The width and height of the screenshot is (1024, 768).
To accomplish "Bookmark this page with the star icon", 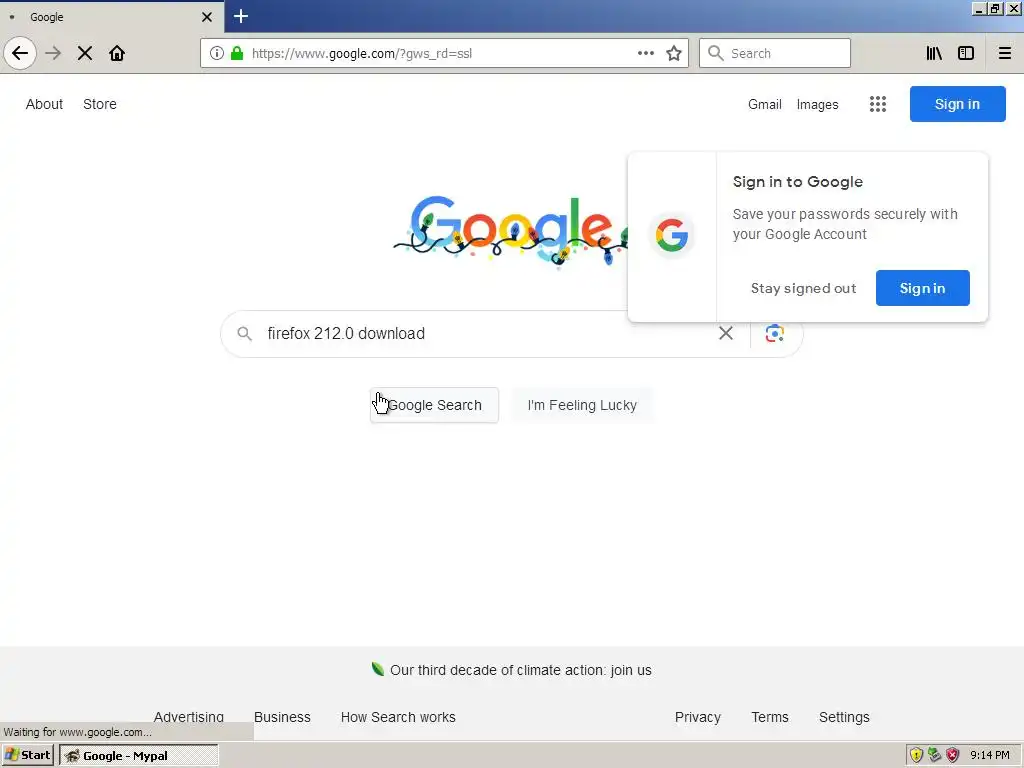I will click(x=674, y=53).
